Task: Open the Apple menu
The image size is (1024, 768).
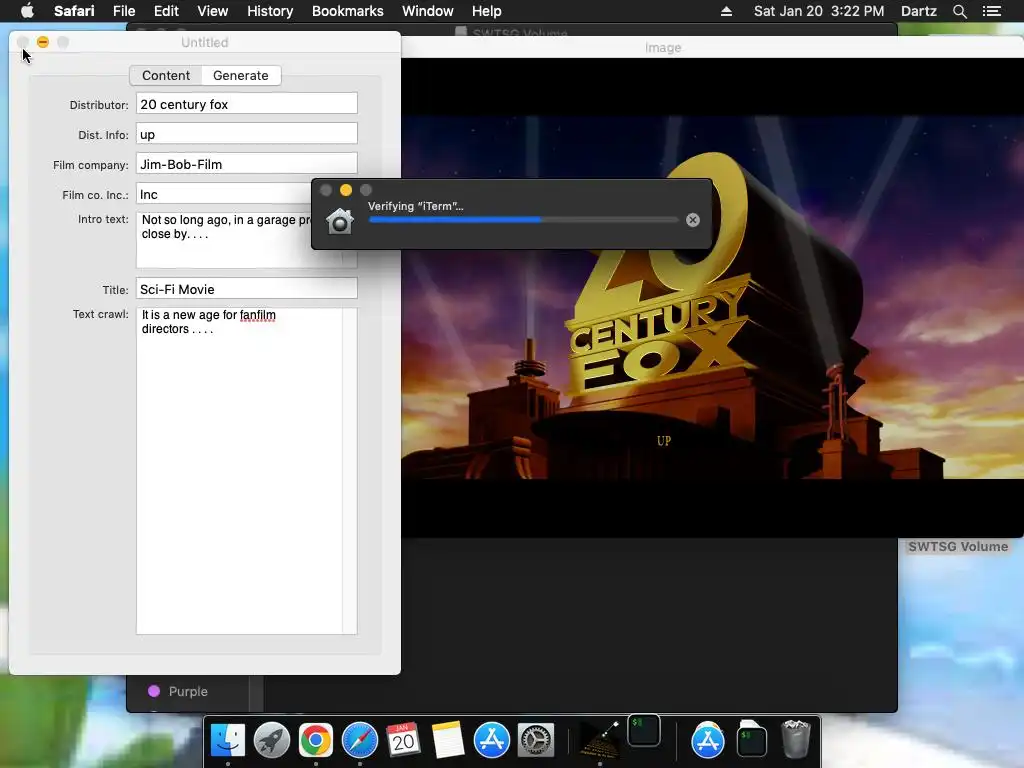Action: (27, 11)
